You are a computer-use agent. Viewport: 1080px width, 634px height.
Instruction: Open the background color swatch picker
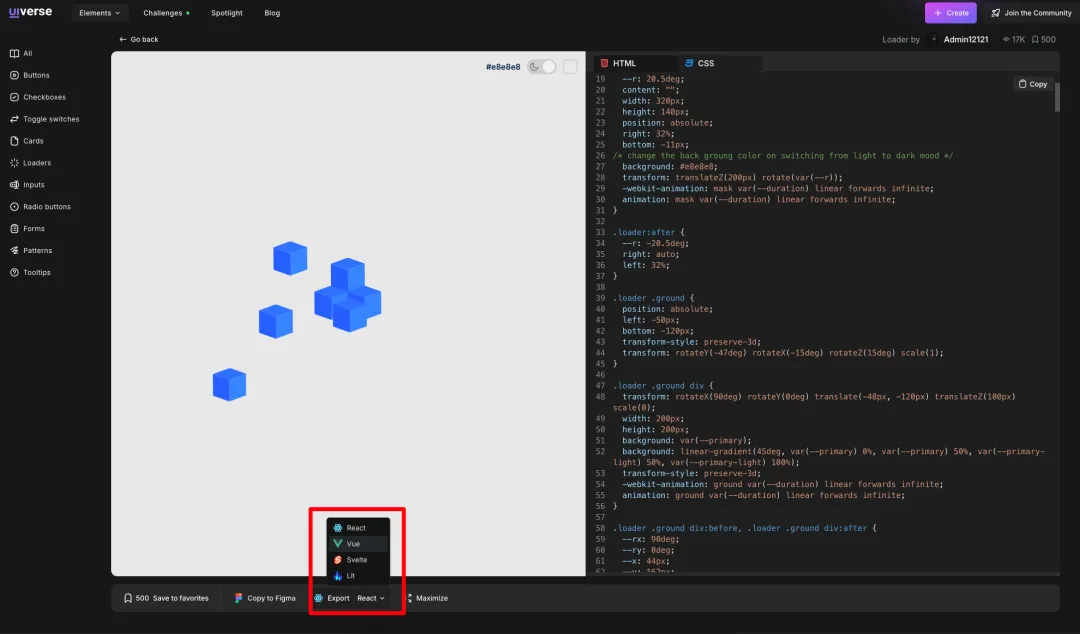tap(570, 67)
